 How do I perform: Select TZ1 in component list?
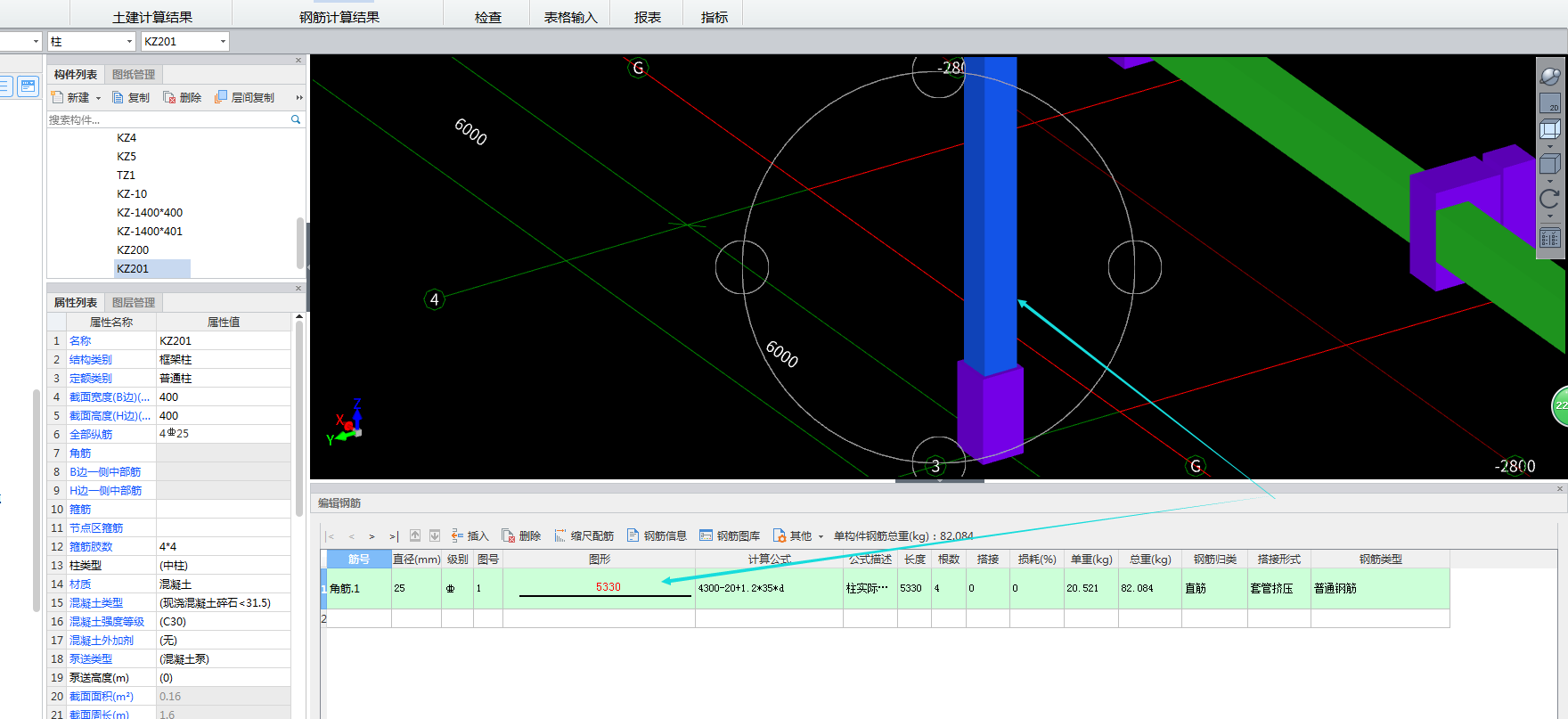(126, 176)
